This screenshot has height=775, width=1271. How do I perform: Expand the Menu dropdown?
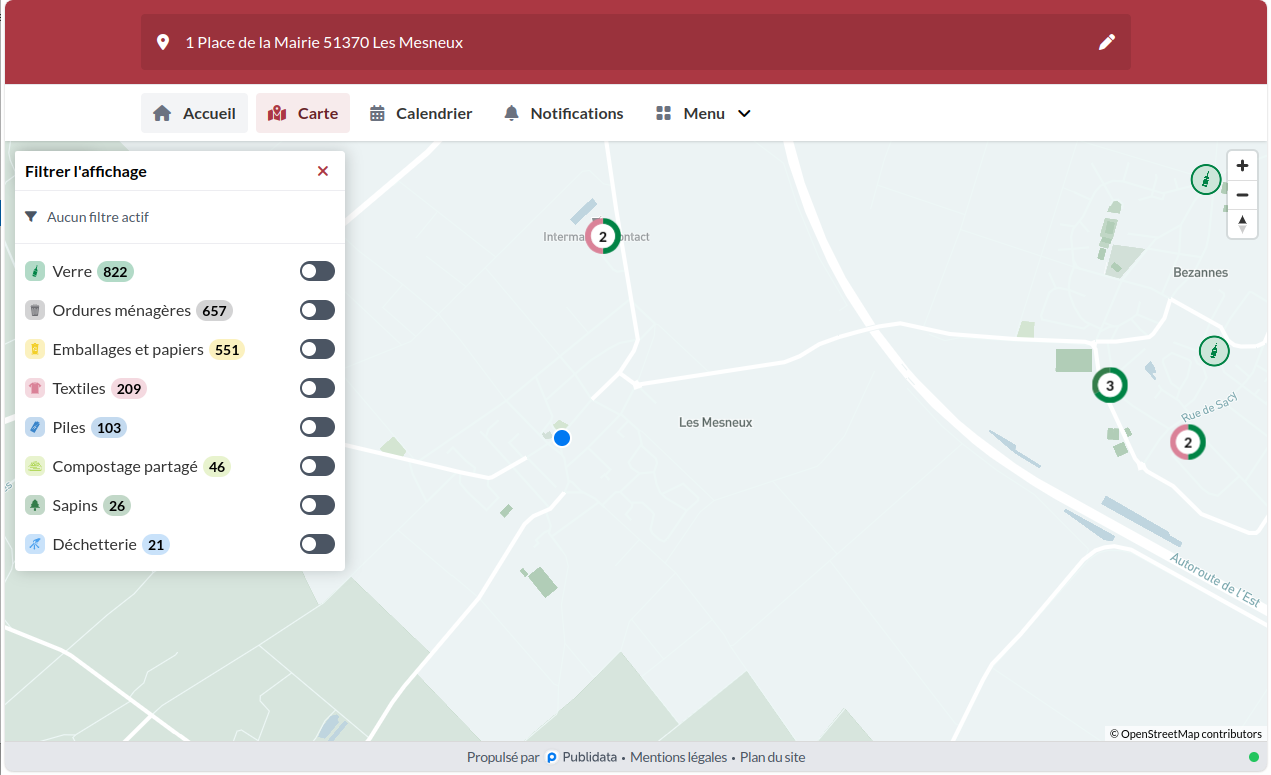click(x=703, y=113)
